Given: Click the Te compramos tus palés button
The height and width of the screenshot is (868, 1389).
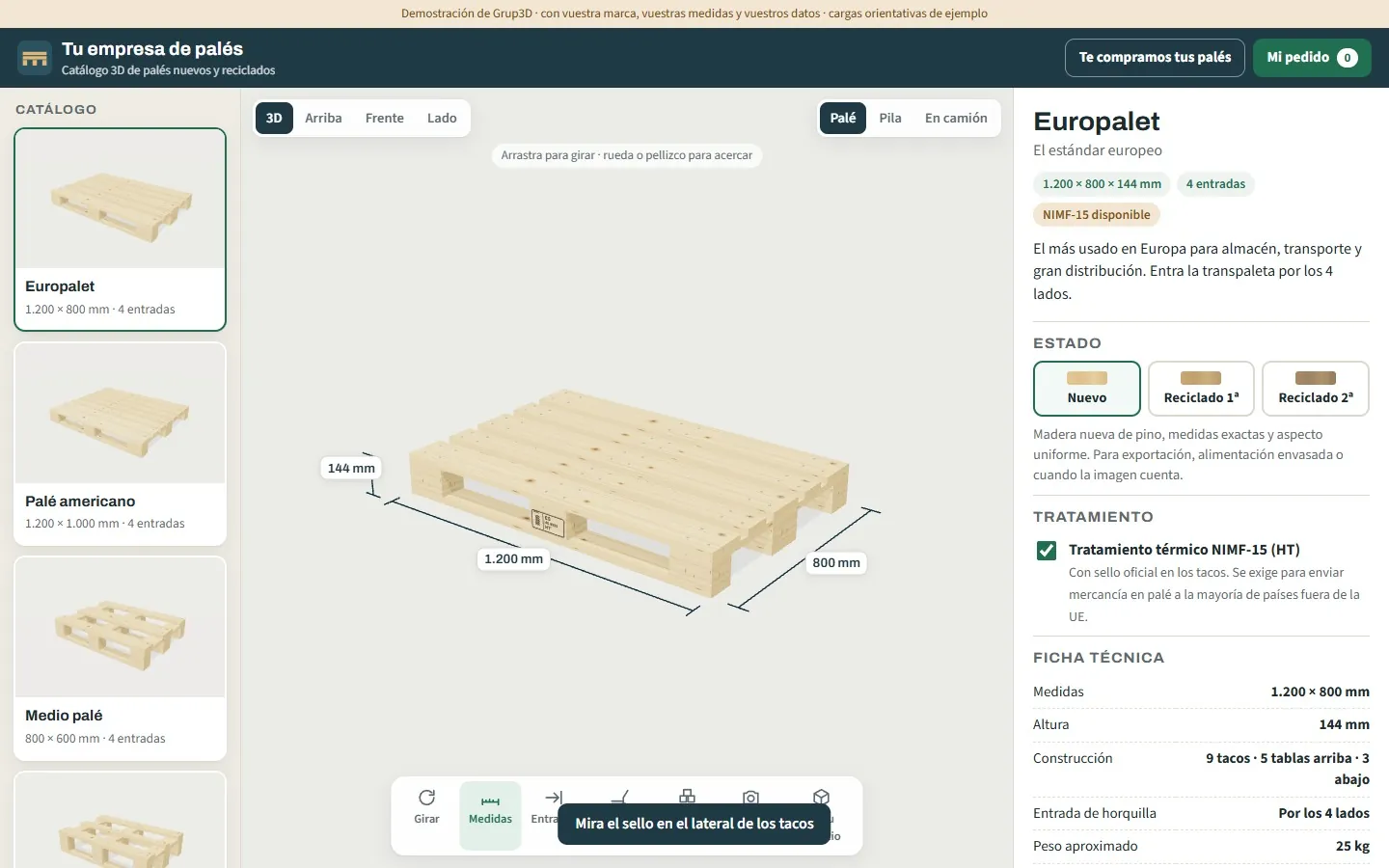Looking at the screenshot, I should tap(1155, 57).
